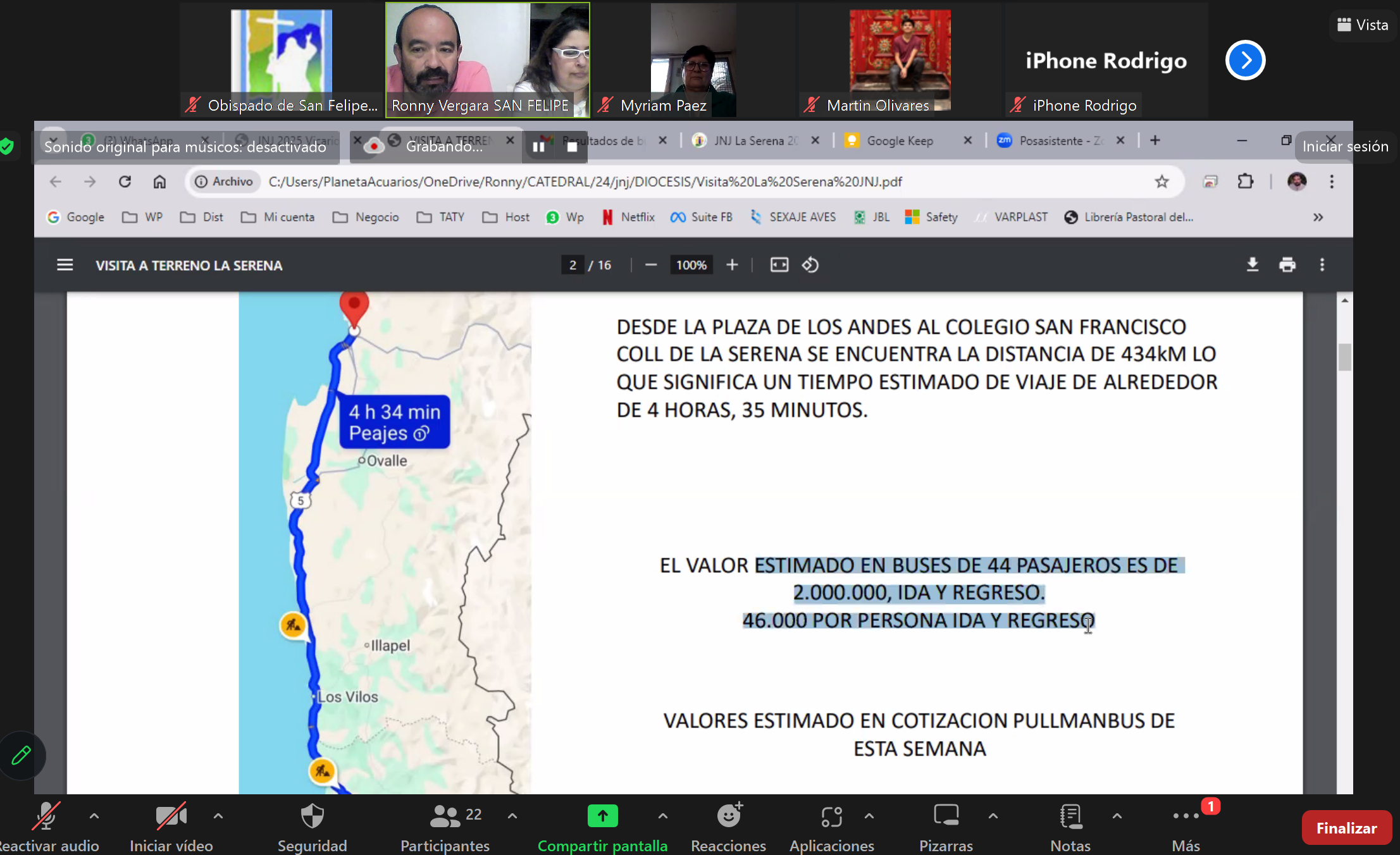Switch to Resultados Gmail browser tab

(x=601, y=140)
